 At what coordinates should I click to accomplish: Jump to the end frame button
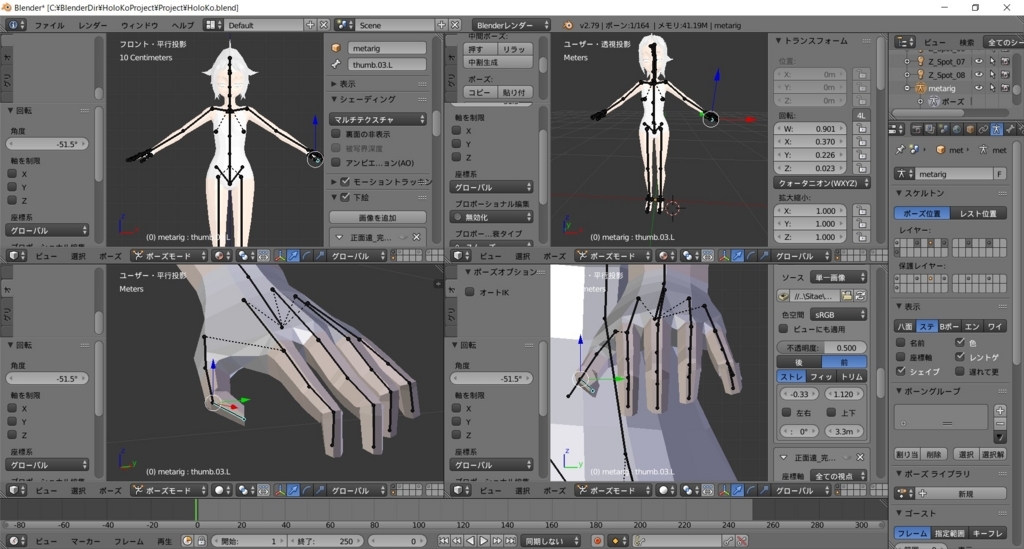511,541
